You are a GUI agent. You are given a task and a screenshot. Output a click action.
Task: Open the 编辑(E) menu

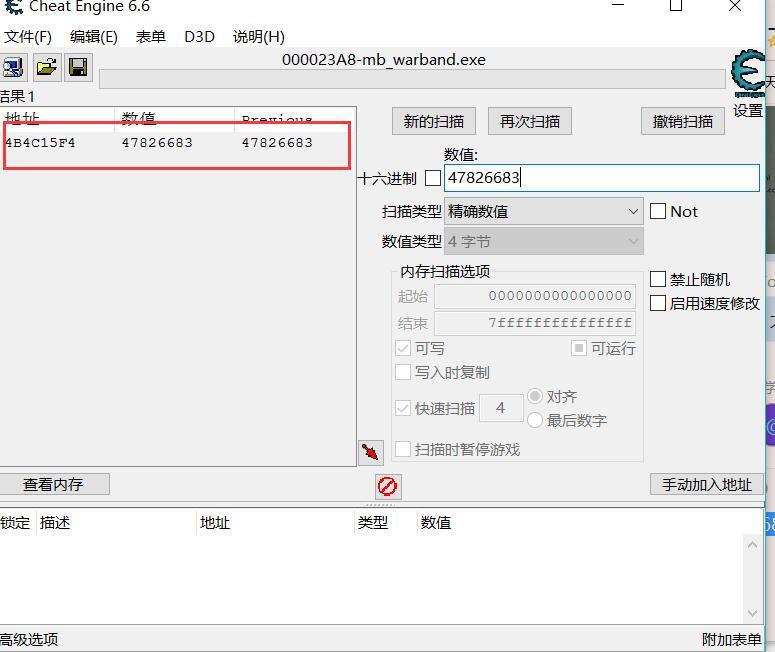94,37
